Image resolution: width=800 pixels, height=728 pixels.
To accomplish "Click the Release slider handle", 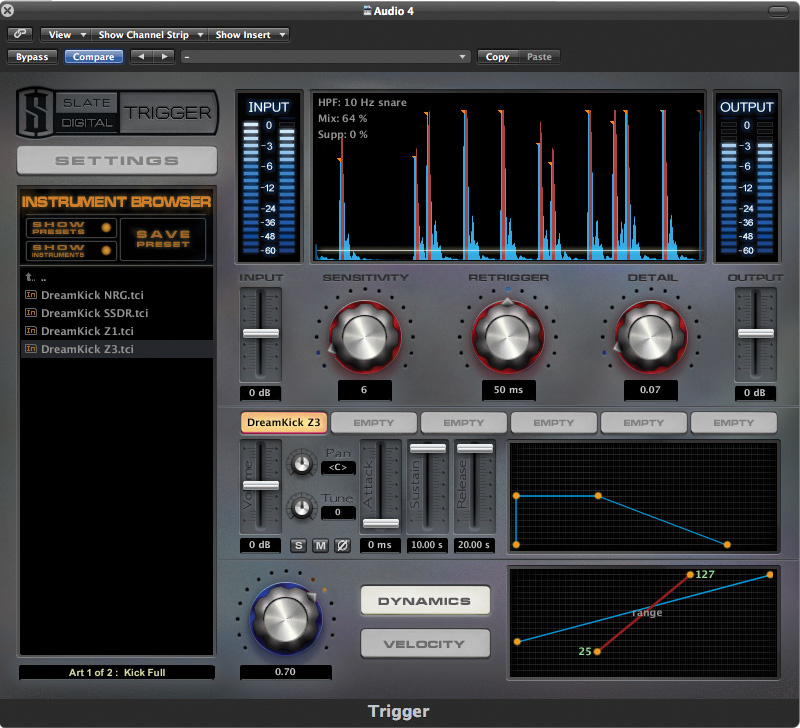I will click(x=474, y=448).
